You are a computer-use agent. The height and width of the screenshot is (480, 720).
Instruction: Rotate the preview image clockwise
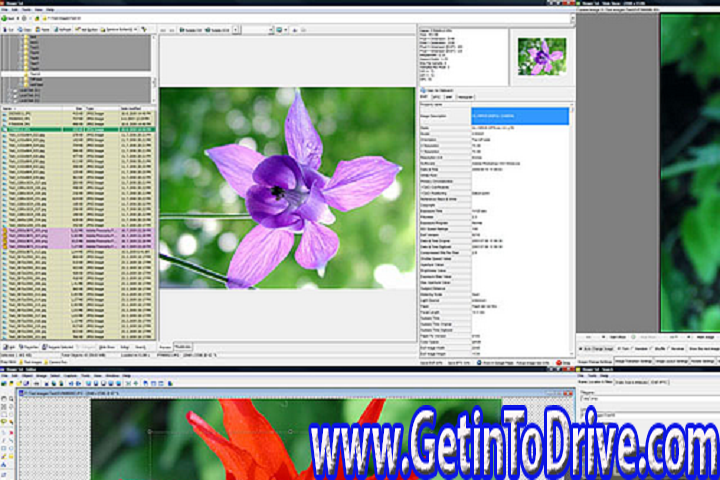coord(218,30)
